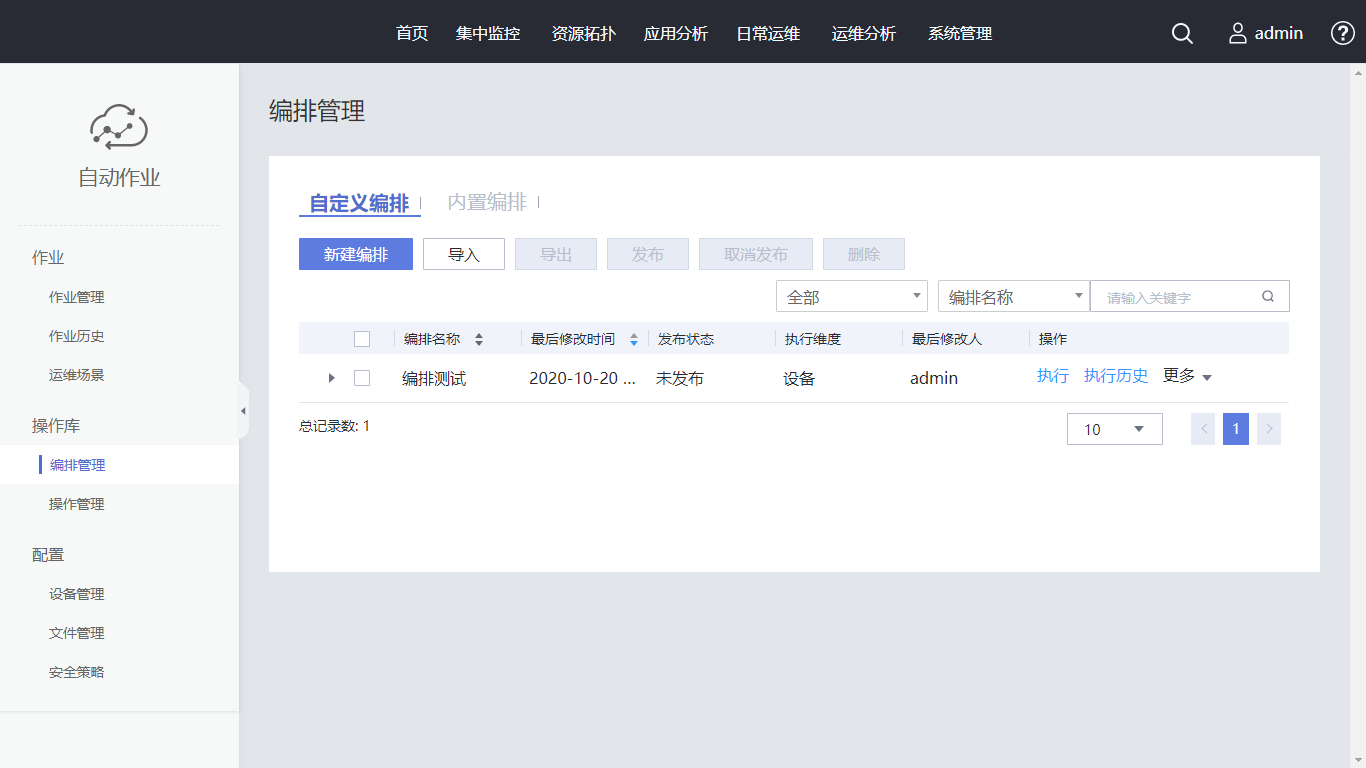Click the automation cloud logo icon
This screenshot has height=768, width=1366.
[119, 127]
